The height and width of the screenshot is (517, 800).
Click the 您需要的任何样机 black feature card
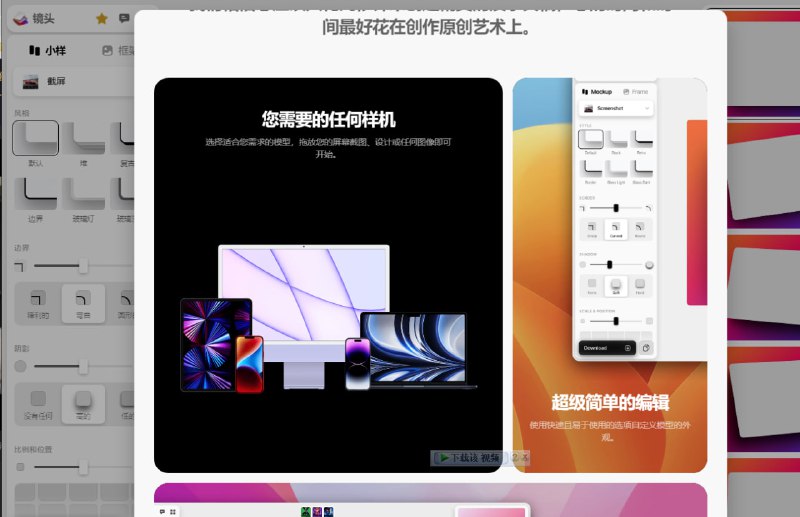click(328, 275)
